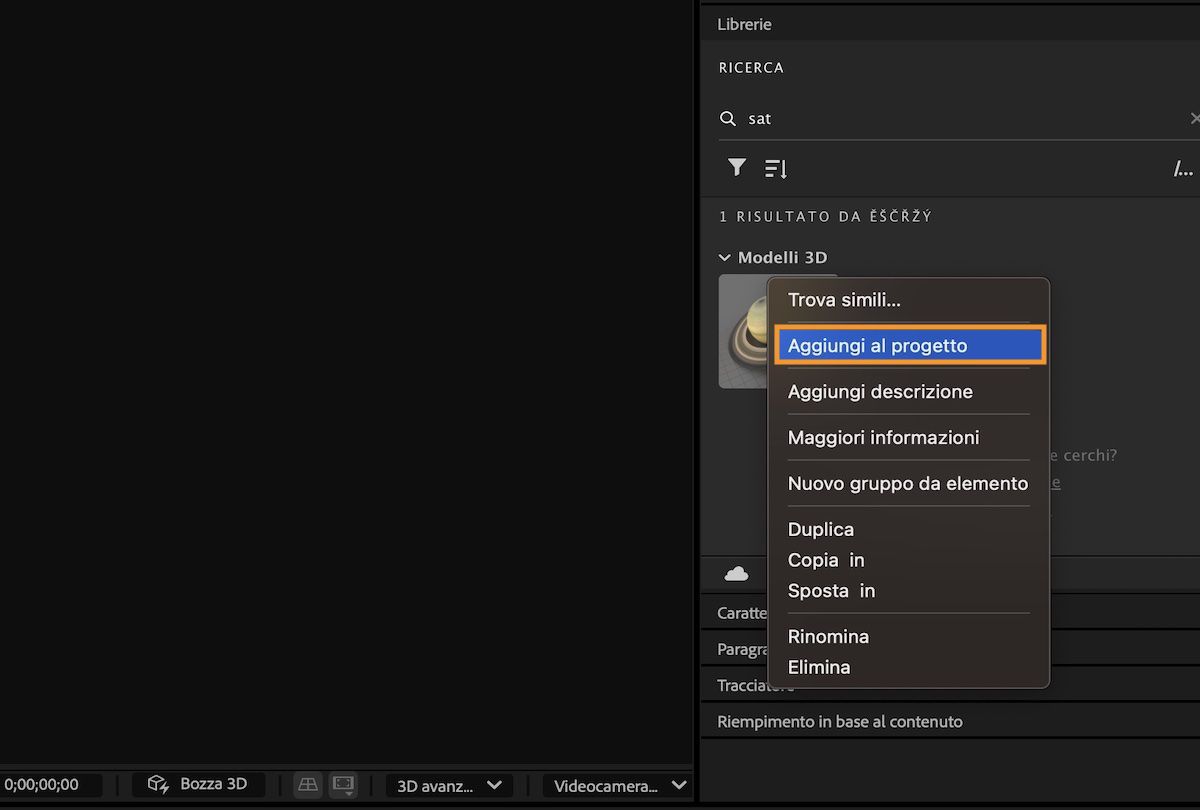
Task: Click the RICERCA heading text
Action: pyautogui.click(x=751, y=68)
